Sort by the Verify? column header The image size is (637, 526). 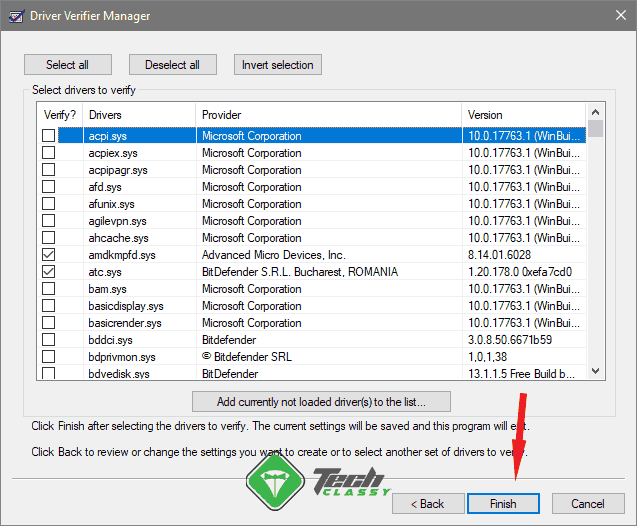click(x=60, y=115)
